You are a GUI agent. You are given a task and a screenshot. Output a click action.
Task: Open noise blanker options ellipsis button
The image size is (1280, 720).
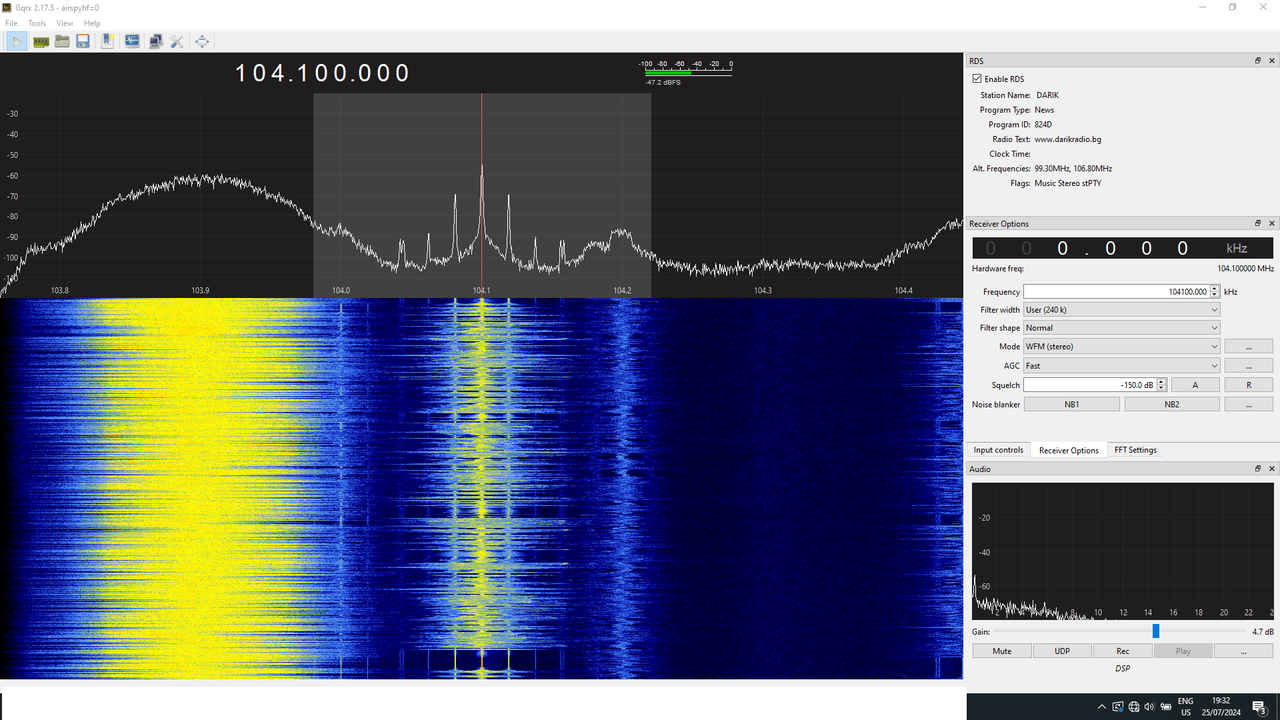[1249, 404]
